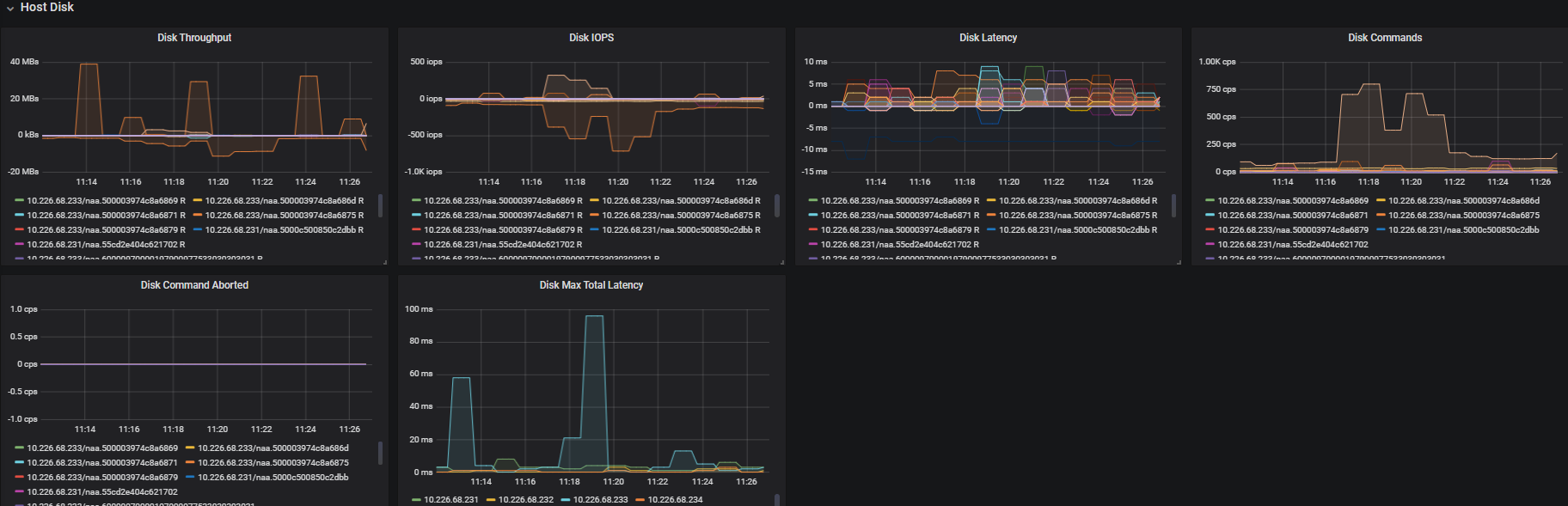Open the Disk Commands panel title menu
Image resolution: width=1568 pixels, height=506 pixels.
1385,38
